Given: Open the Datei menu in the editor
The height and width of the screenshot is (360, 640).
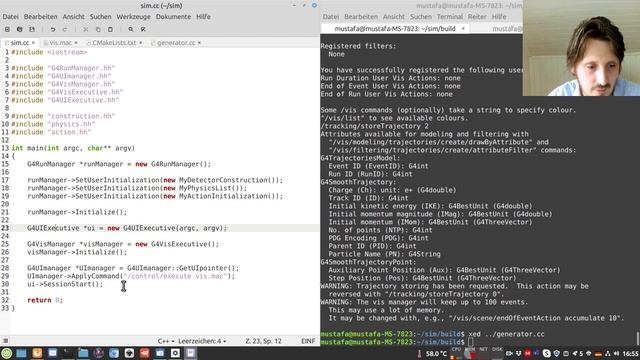Looking at the screenshot, I should tap(11, 17).
